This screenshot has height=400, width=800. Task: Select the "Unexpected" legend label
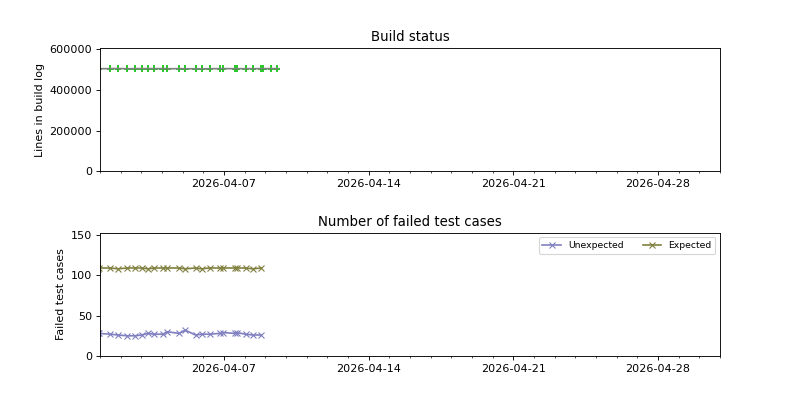click(x=595, y=245)
